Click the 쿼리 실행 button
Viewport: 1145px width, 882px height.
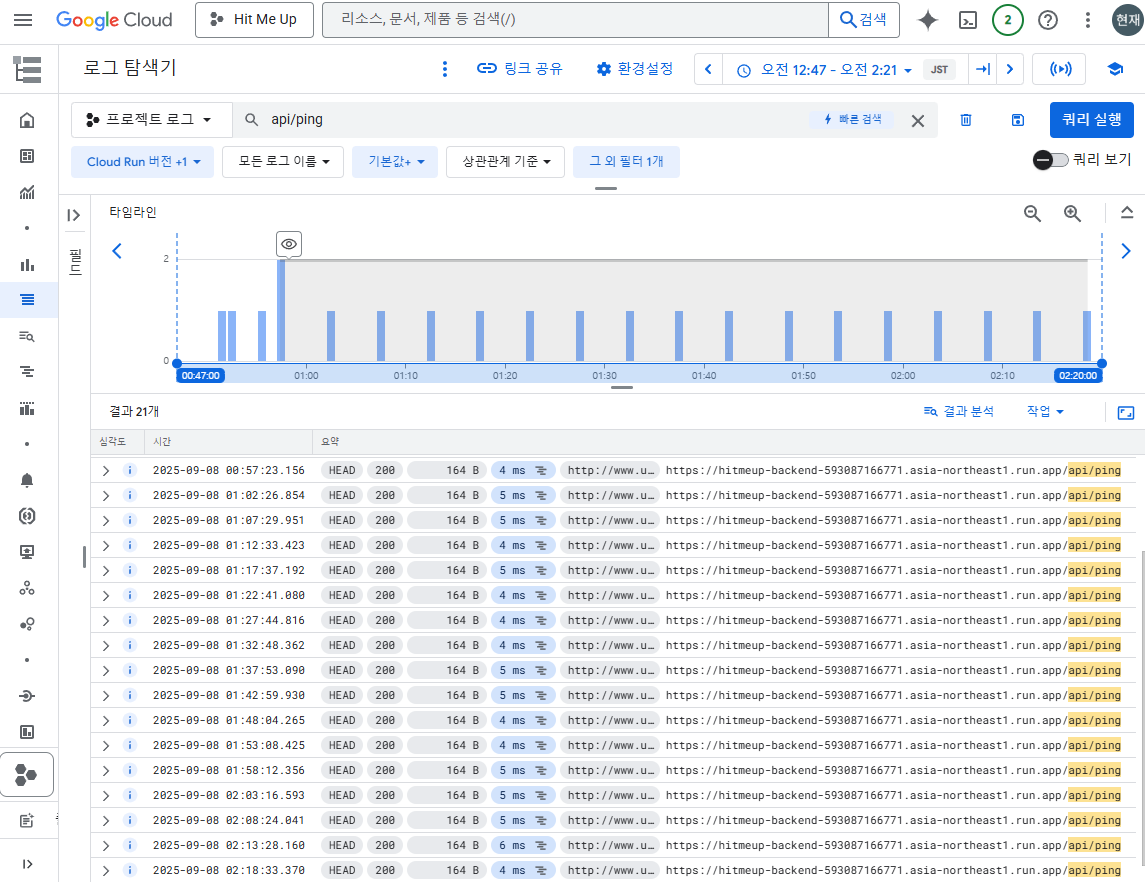tap(1091, 119)
